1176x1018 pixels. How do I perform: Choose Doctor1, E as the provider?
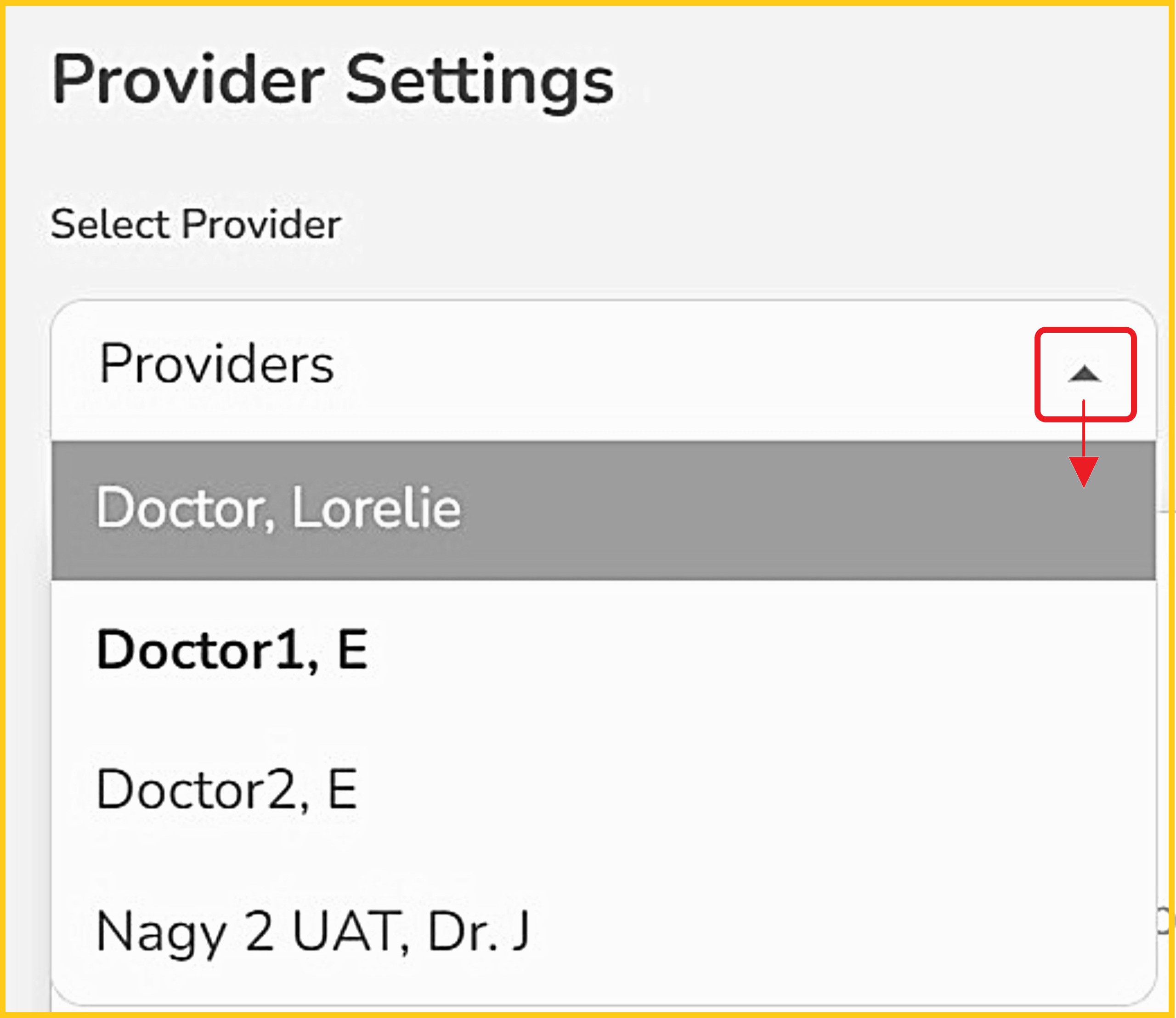click(232, 649)
